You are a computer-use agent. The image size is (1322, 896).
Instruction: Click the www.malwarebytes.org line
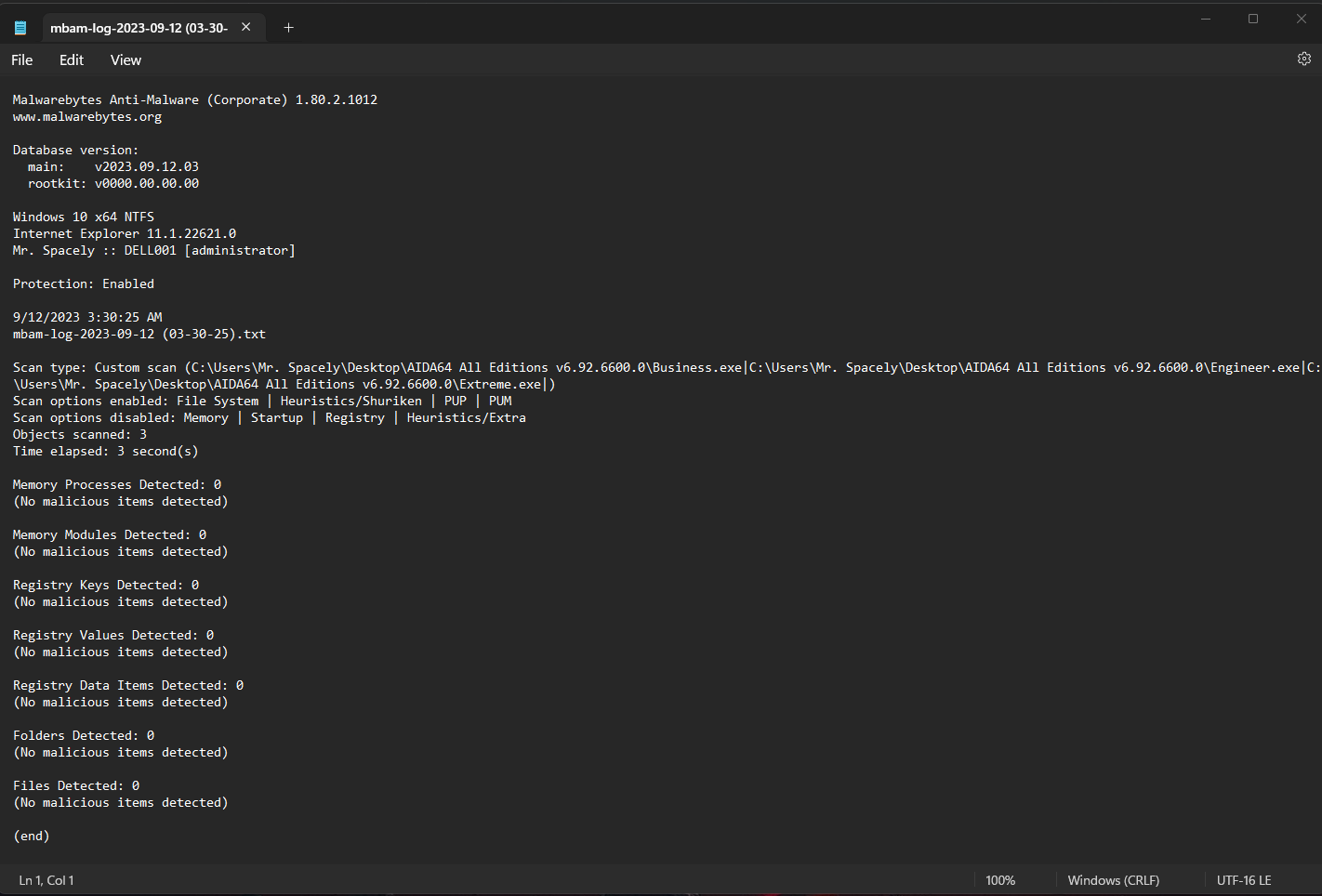87,116
